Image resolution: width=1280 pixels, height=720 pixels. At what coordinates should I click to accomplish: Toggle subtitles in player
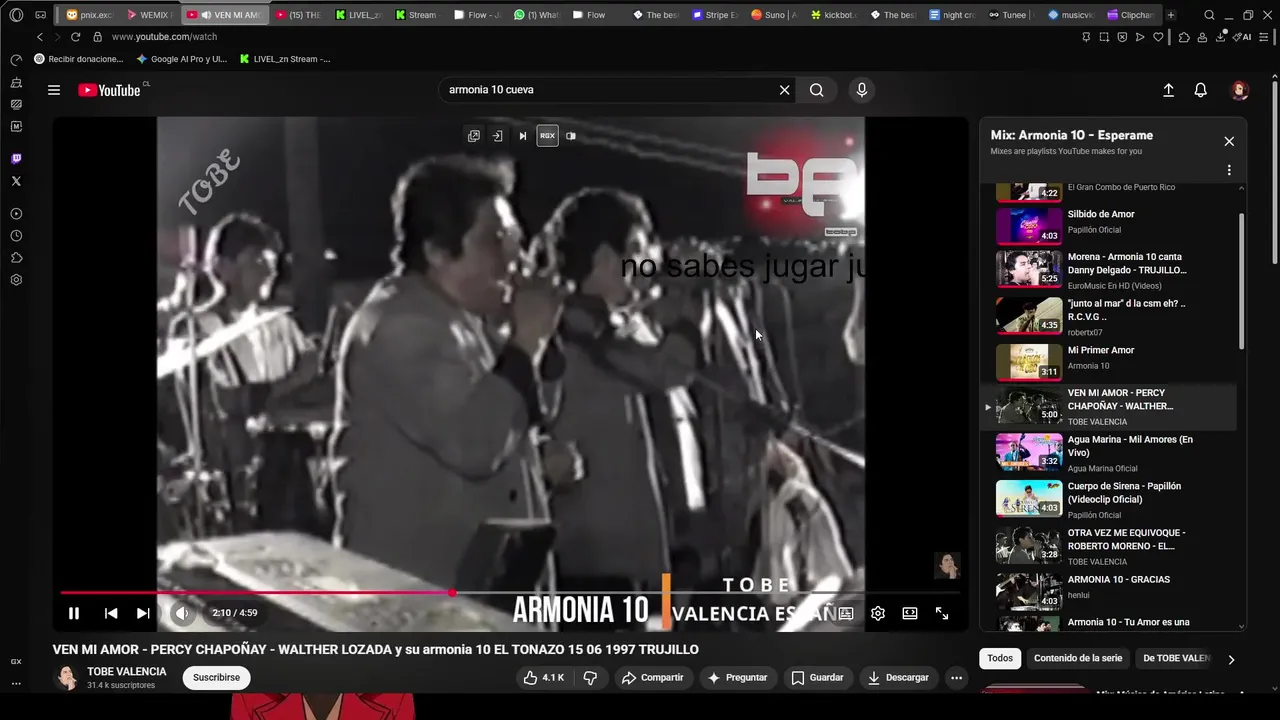[846, 613]
